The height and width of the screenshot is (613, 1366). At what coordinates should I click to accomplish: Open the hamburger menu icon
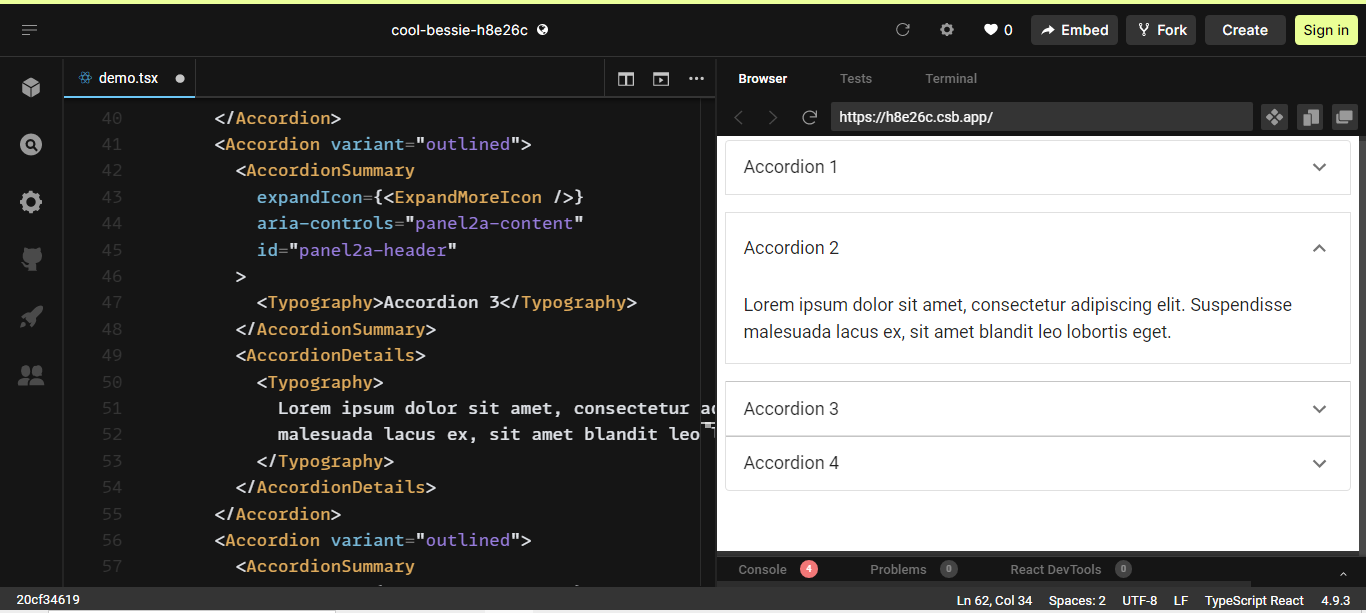pyautogui.click(x=30, y=30)
